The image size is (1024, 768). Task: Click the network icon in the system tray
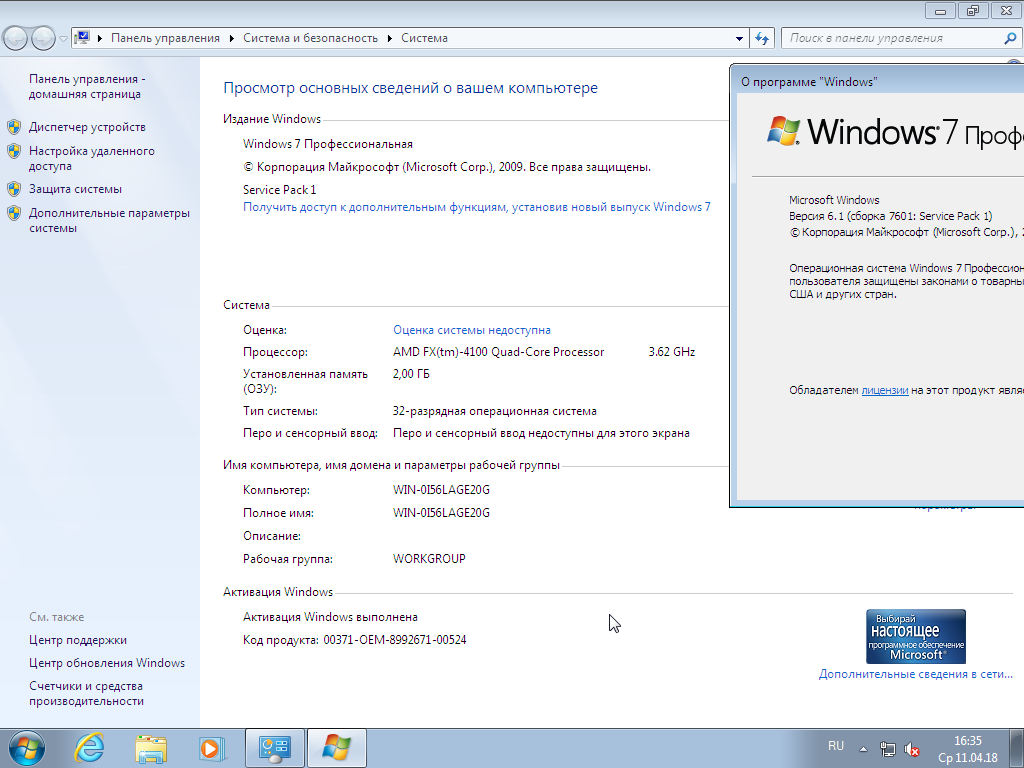tap(888, 749)
